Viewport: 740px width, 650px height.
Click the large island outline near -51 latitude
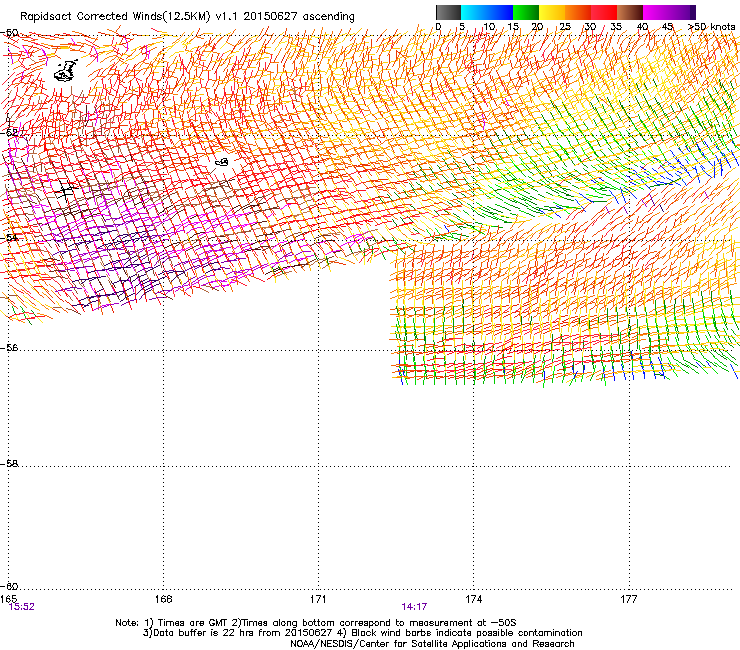tap(65, 70)
